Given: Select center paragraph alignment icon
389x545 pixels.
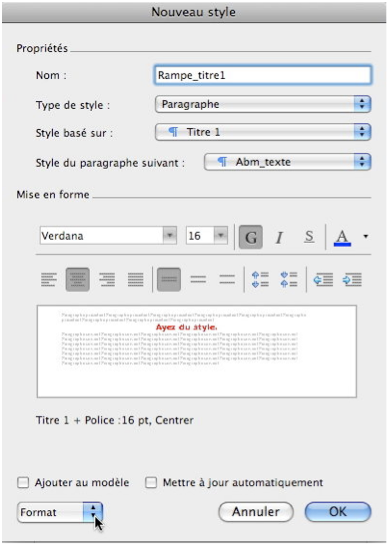Looking at the screenshot, I should pyautogui.click(x=78, y=279).
